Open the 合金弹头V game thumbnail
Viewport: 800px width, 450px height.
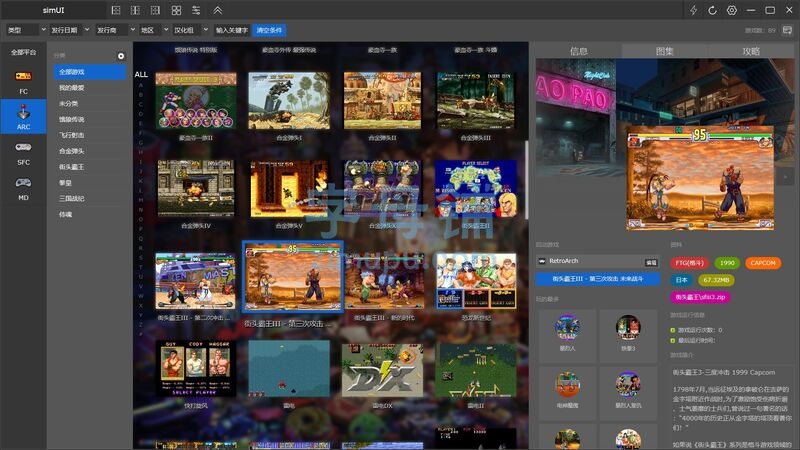click(x=289, y=189)
